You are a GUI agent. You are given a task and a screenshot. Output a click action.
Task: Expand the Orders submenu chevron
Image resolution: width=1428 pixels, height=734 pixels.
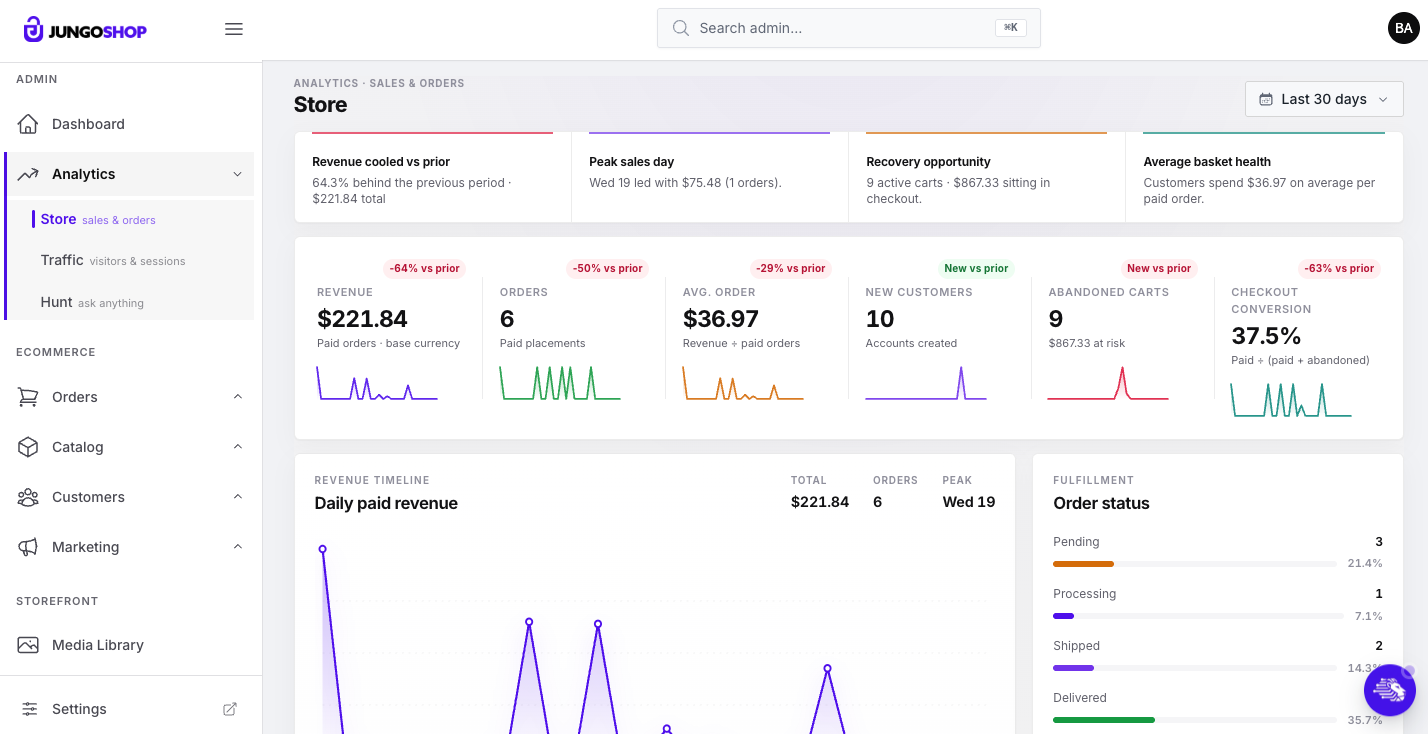point(238,397)
